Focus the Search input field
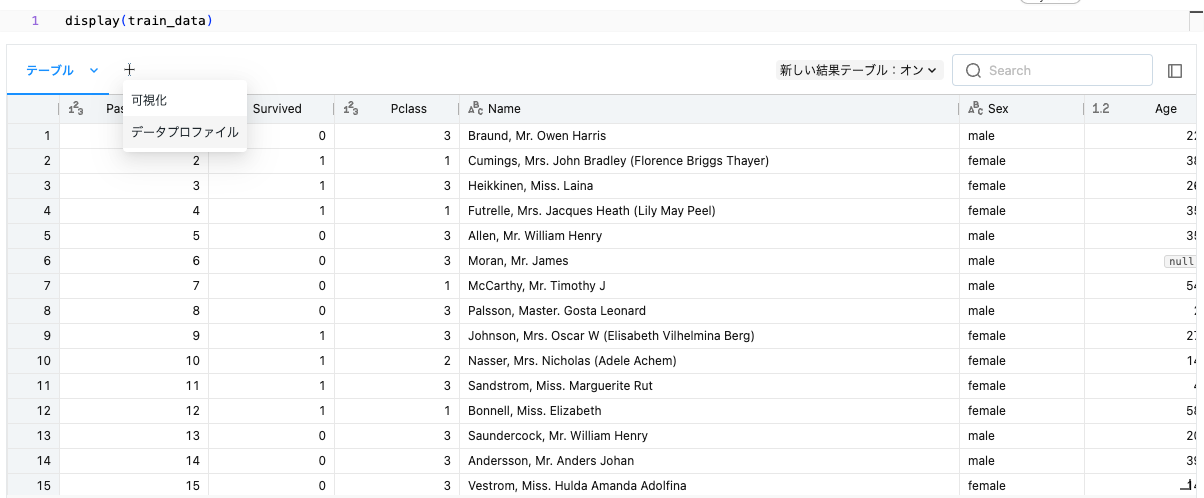Image resolution: width=1204 pixels, height=498 pixels. point(1052,70)
